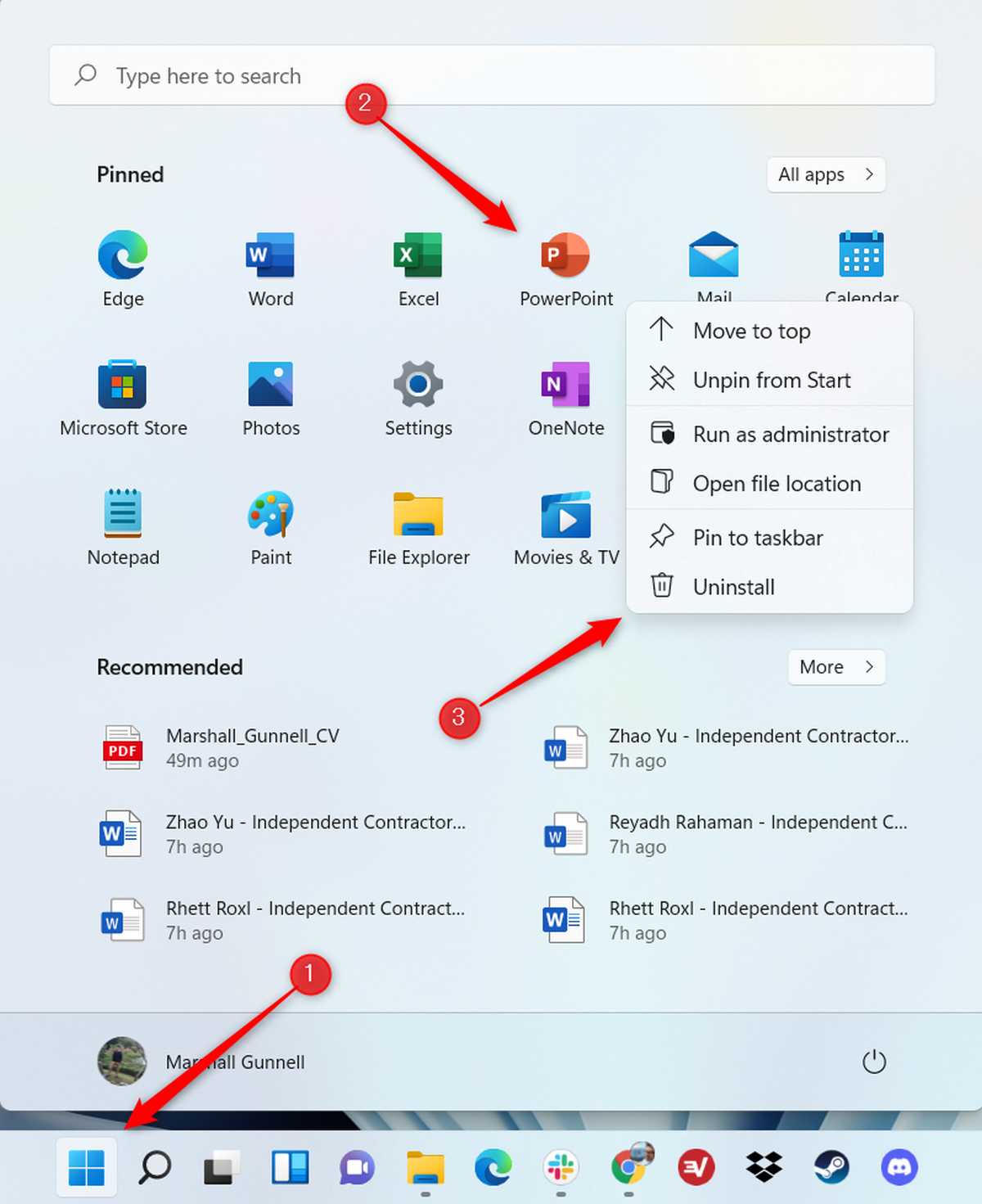Image resolution: width=982 pixels, height=1204 pixels.
Task: Start the Paint application
Action: [x=271, y=516]
